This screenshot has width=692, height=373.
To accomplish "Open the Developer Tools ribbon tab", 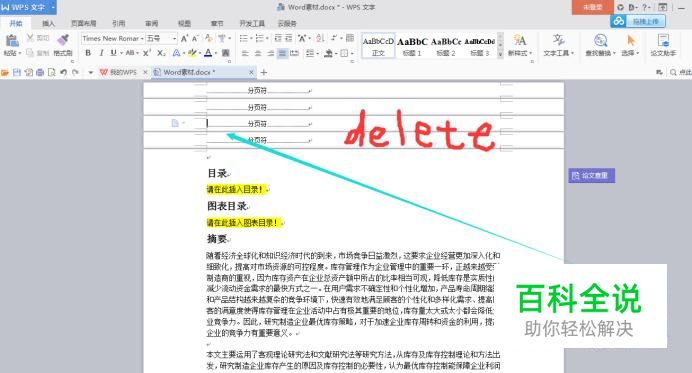I will (252, 23).
